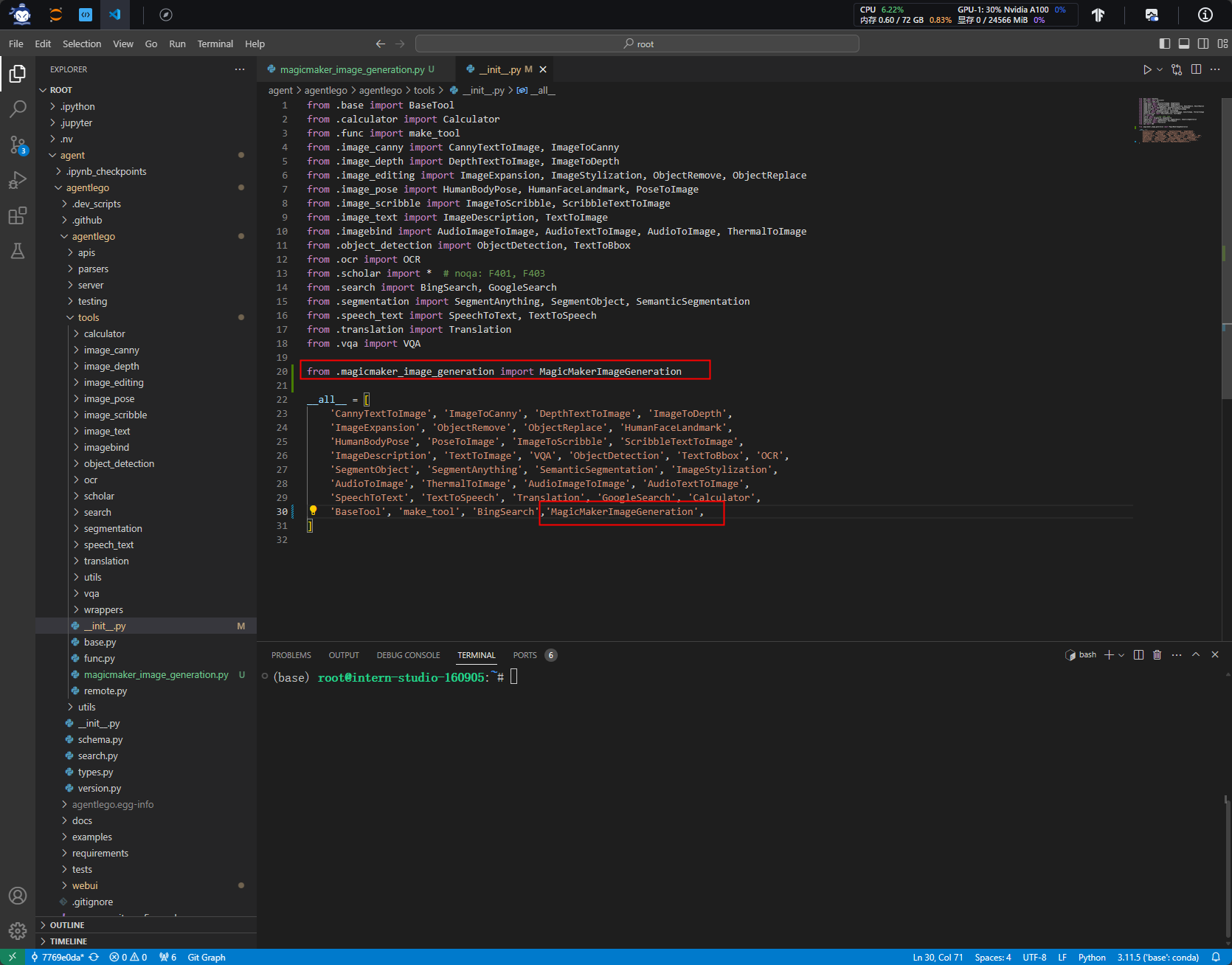Close the terminal panel
The width and height of the screenshot is (1232, 965).
(x=1215, y=655)
